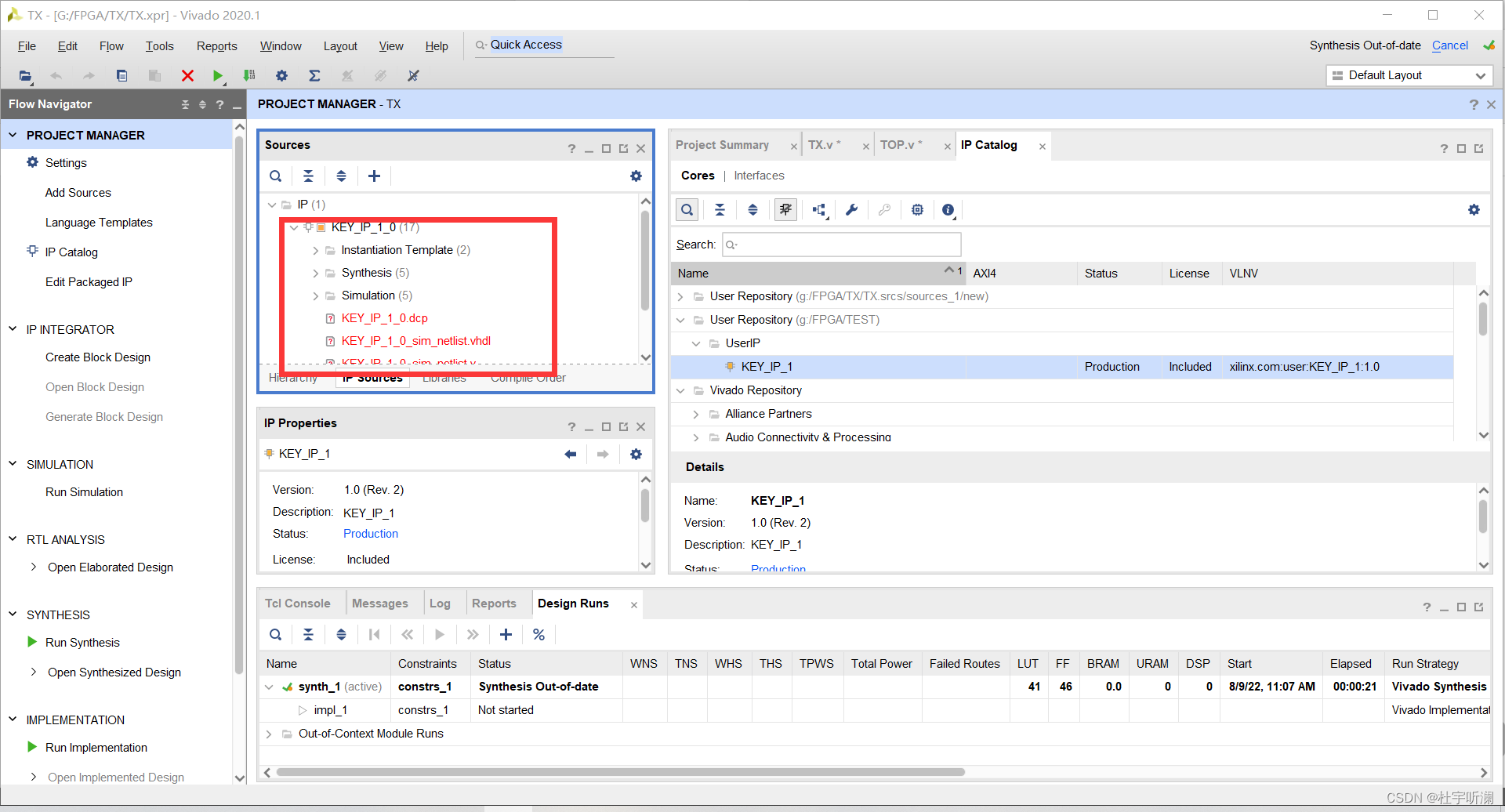Expand all in the Sources panel toolbar
Screen dimensions: 1505x812
point(341,176)
